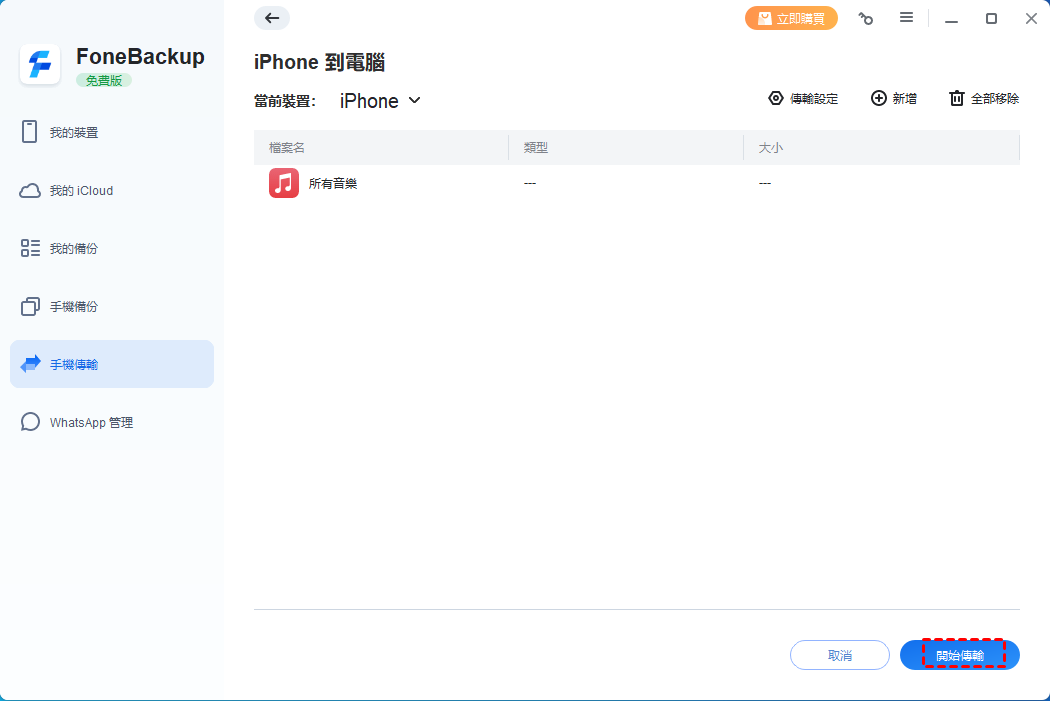Select 手機傳輸 in sidebar
This screenshot has height=701, width=1050.
point(74,364)
